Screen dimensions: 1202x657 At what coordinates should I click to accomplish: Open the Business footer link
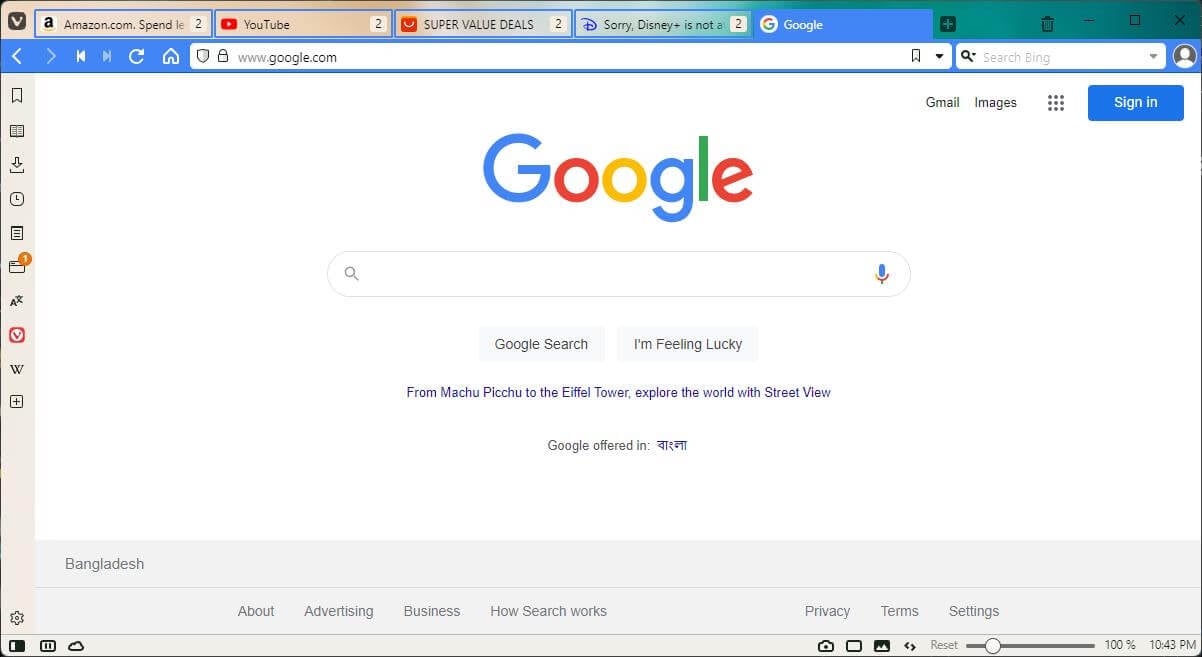(x=432, y=611)
